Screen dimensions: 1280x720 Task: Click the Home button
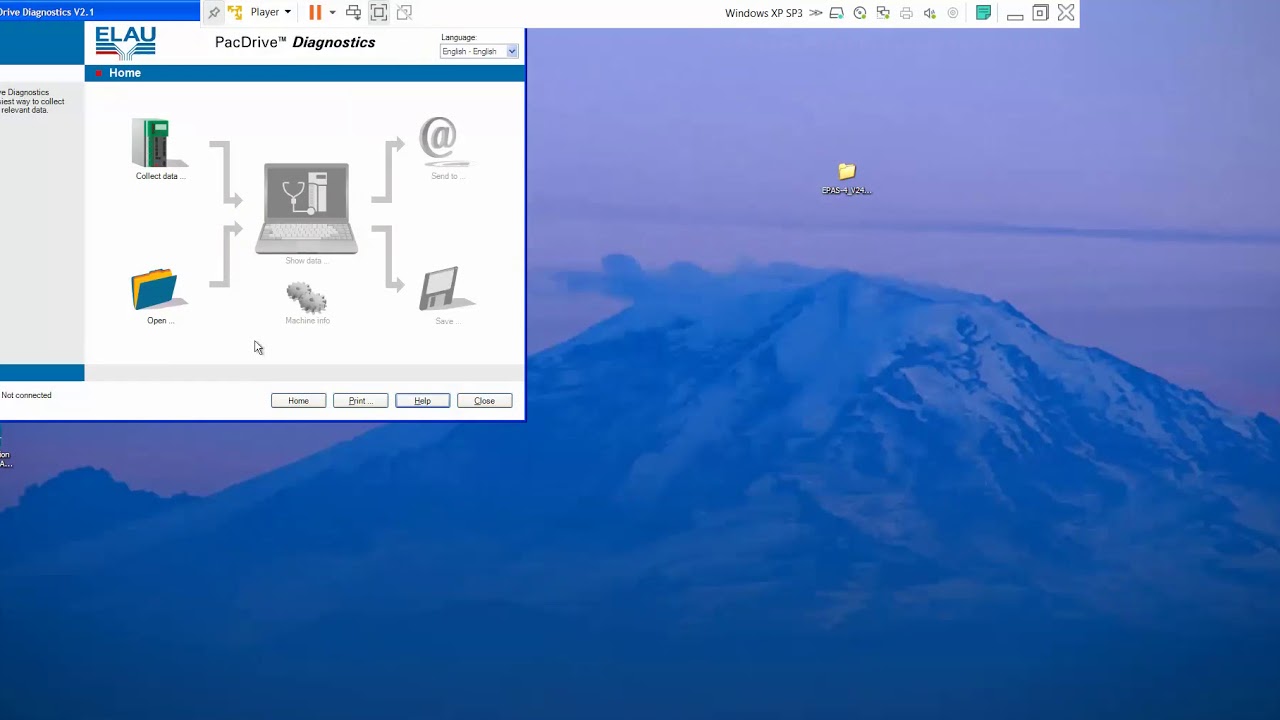(x=298, y=400)
